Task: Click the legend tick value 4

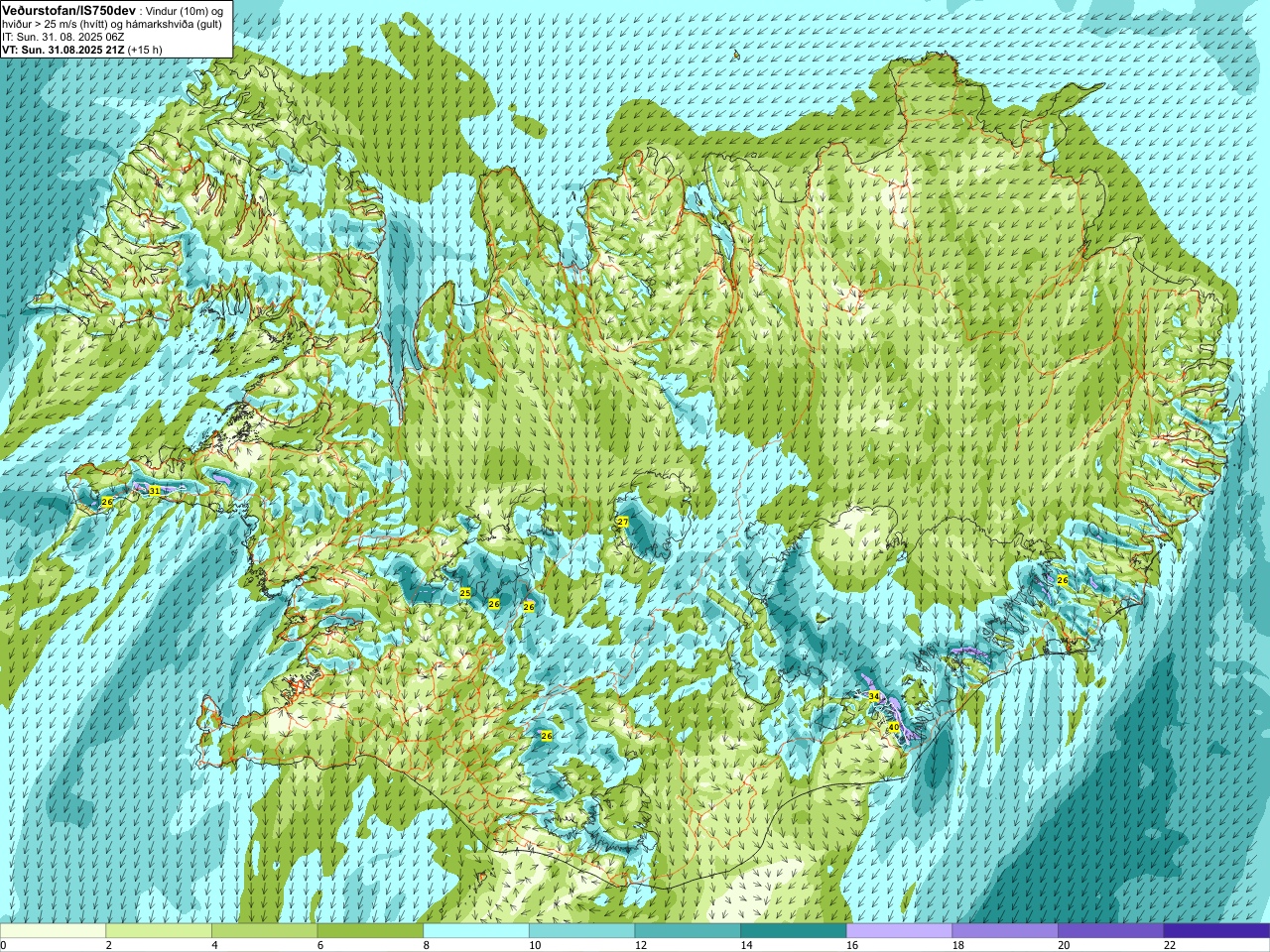Action: point(214,945)
